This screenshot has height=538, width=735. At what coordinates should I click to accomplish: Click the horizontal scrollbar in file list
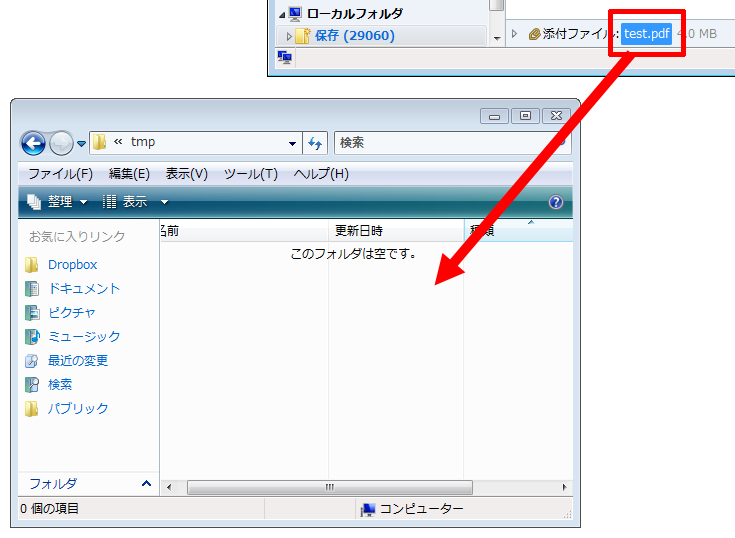330,487
